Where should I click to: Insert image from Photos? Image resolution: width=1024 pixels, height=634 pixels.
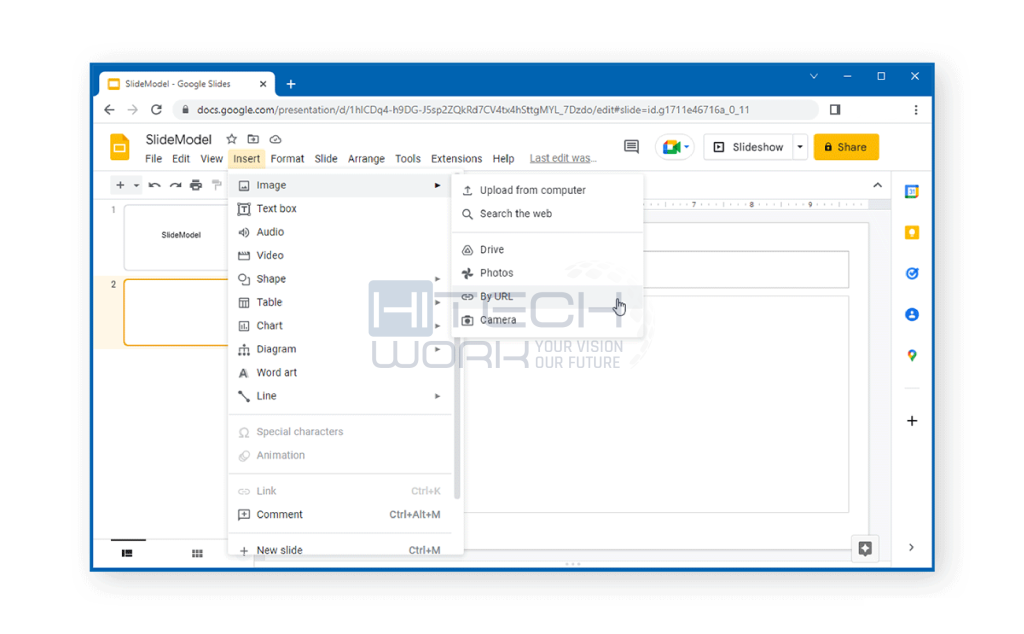coord(547,273)
